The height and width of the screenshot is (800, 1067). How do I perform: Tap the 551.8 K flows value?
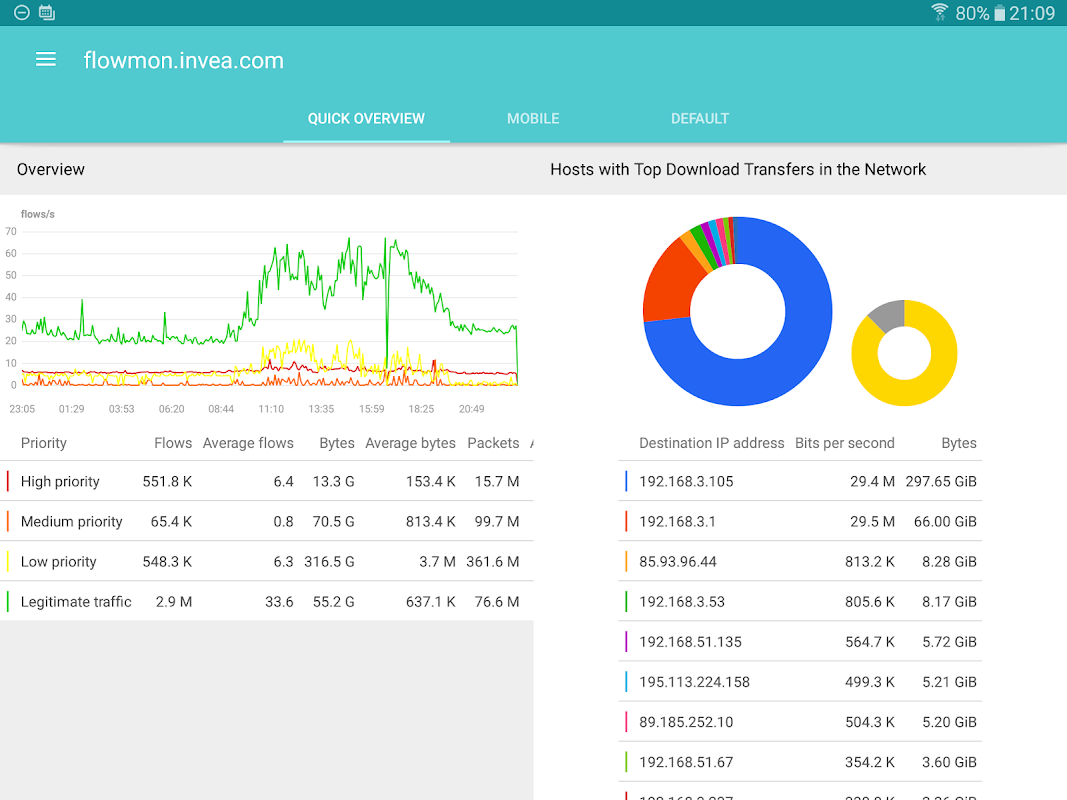click(x=167, y=482)
